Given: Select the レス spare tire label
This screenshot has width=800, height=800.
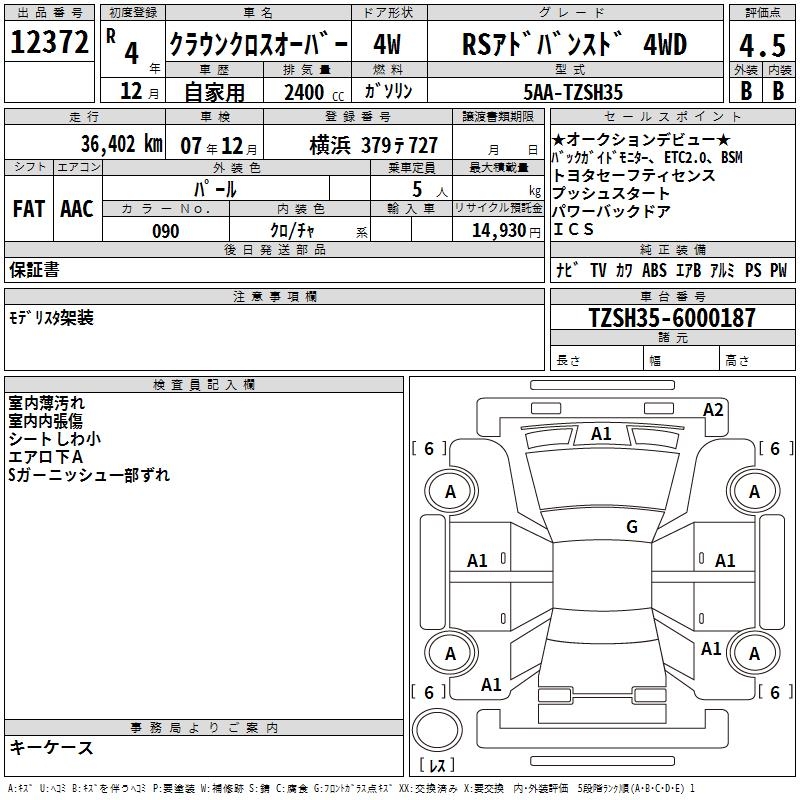Looking at the screenshot, I should 437,765.
